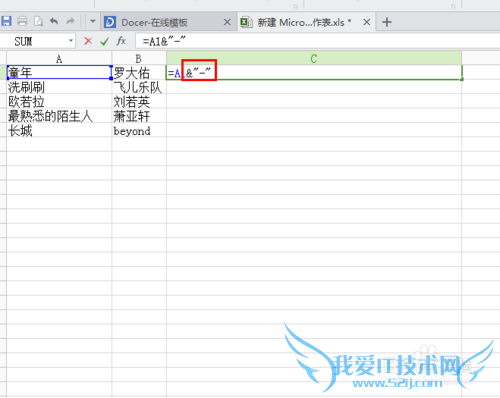This screenshot has height=398, width=500.
Task: Close the Docer templates tab
Action: pyautogui.click(x=227, y=22)
